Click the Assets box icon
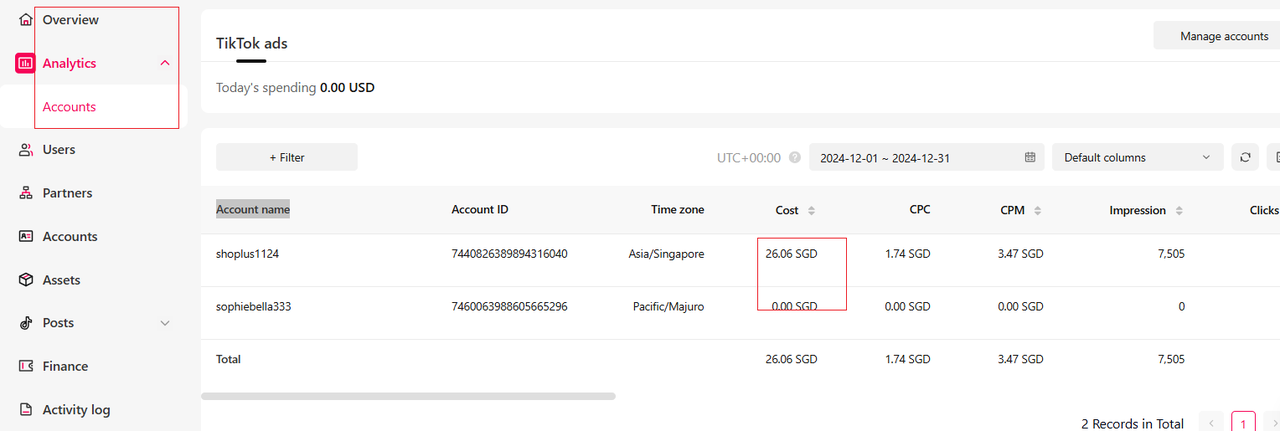 [x=26, y=280]
